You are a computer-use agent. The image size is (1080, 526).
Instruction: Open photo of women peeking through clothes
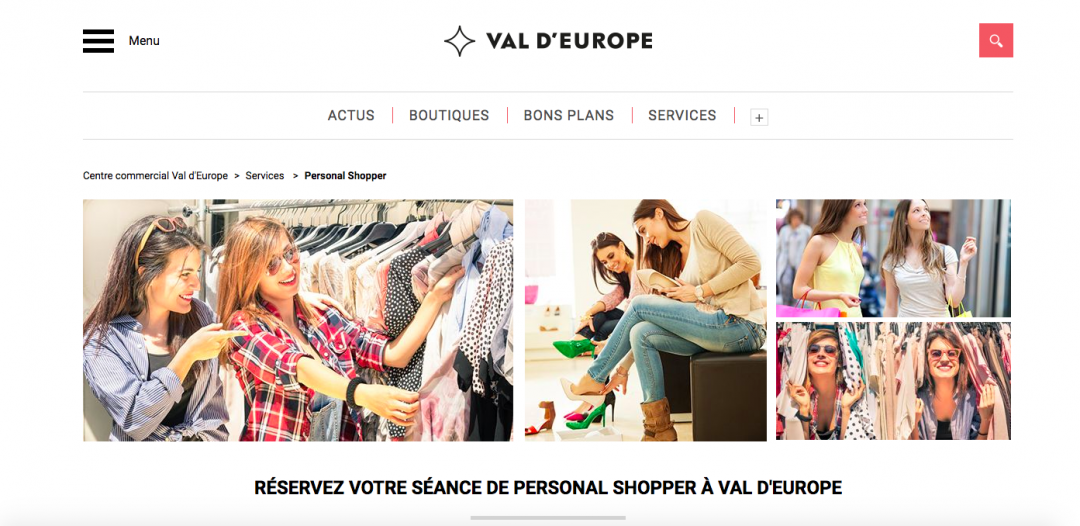[893, 381]
